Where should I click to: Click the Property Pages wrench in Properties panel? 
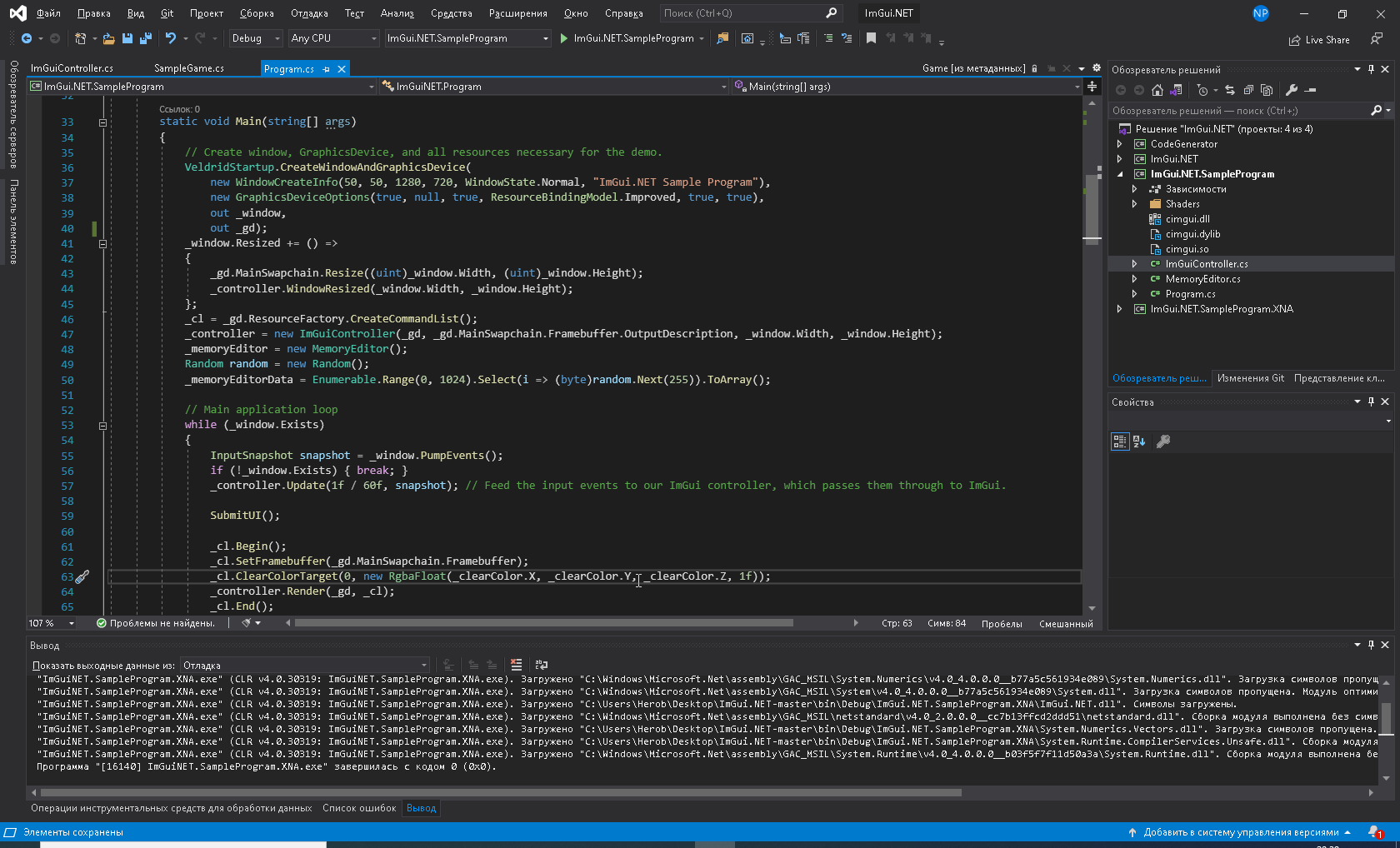pyautogui.click(x=1163, y=441)
